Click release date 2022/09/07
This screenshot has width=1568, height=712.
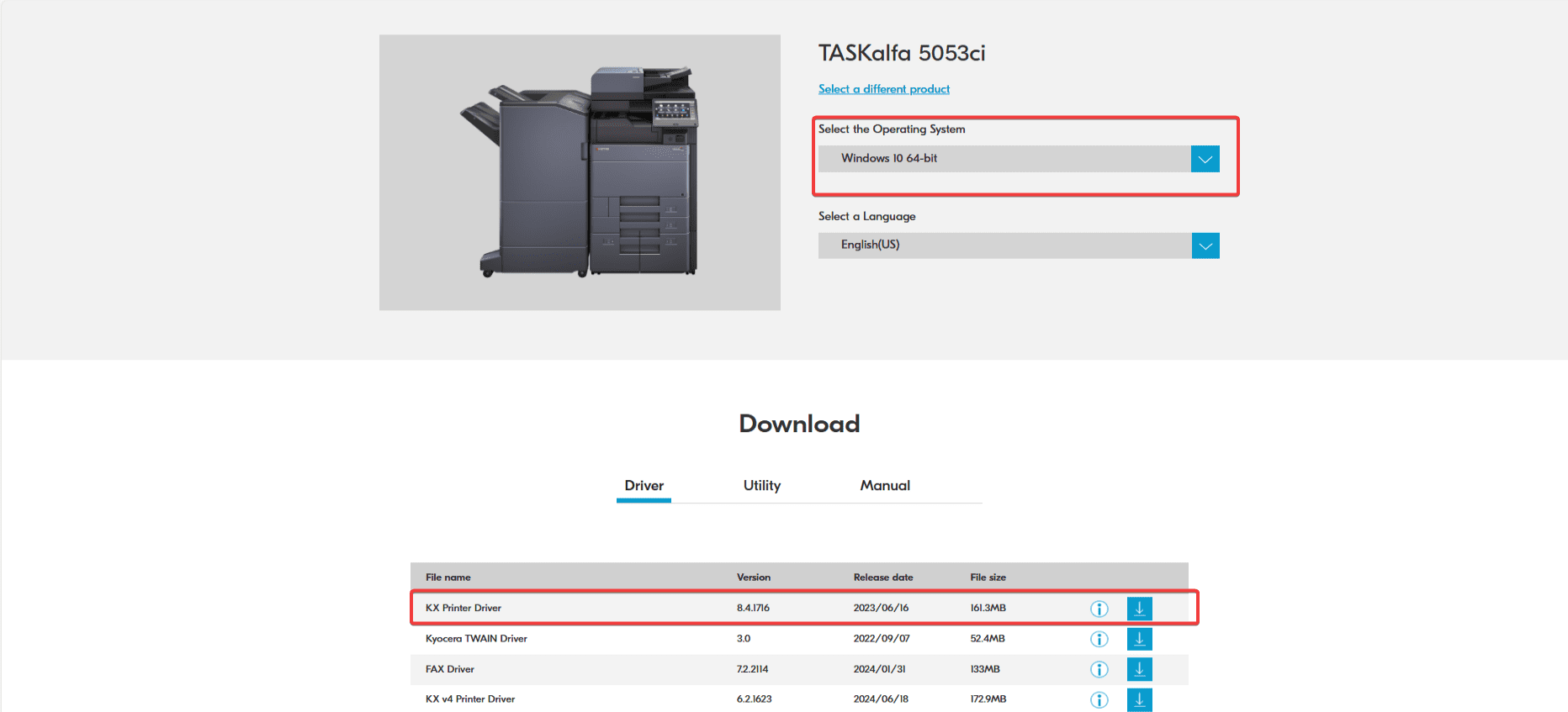pyautogui.click(x=882, y=639)
